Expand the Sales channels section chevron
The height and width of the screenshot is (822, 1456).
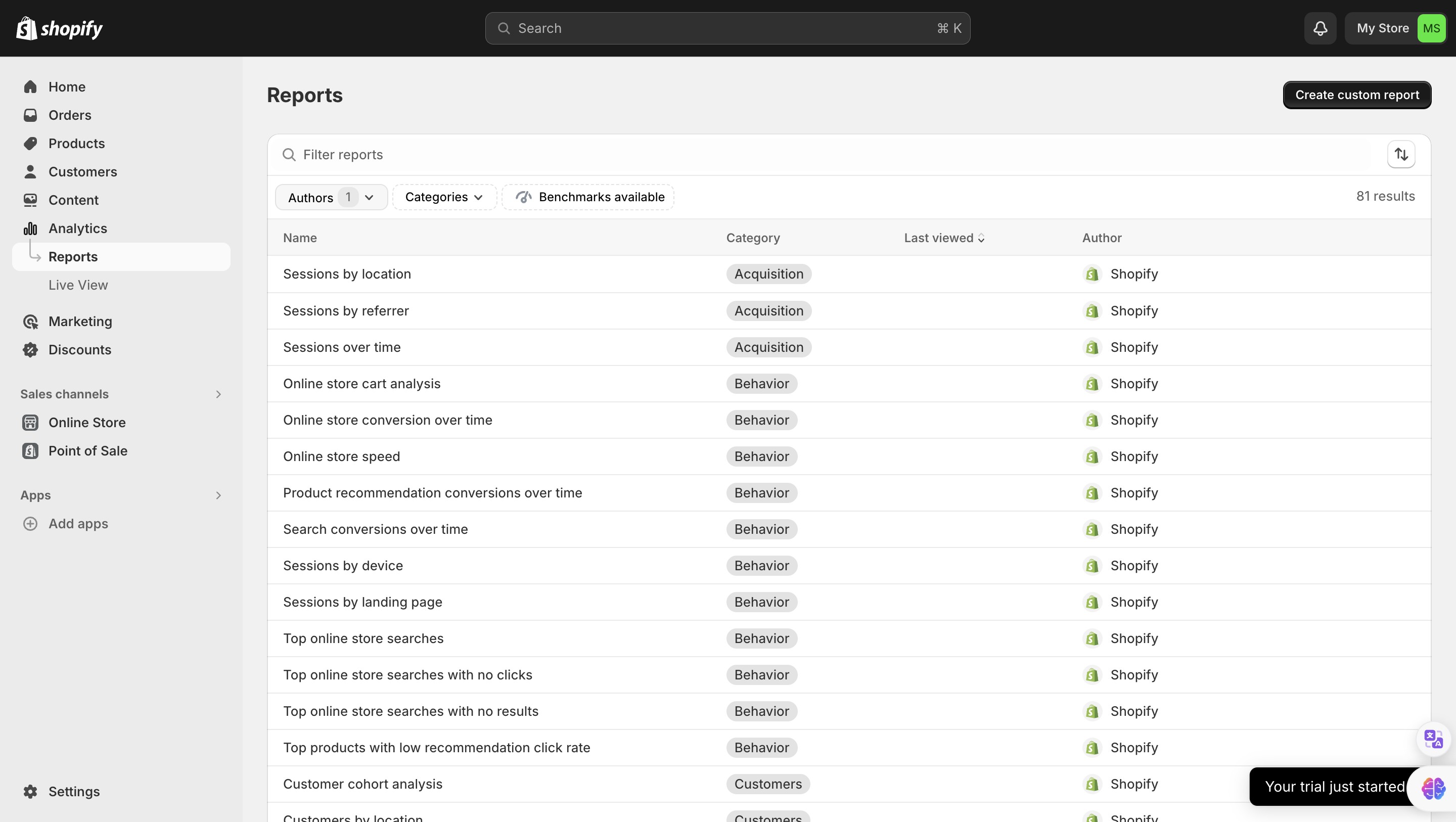pos(218,394)
